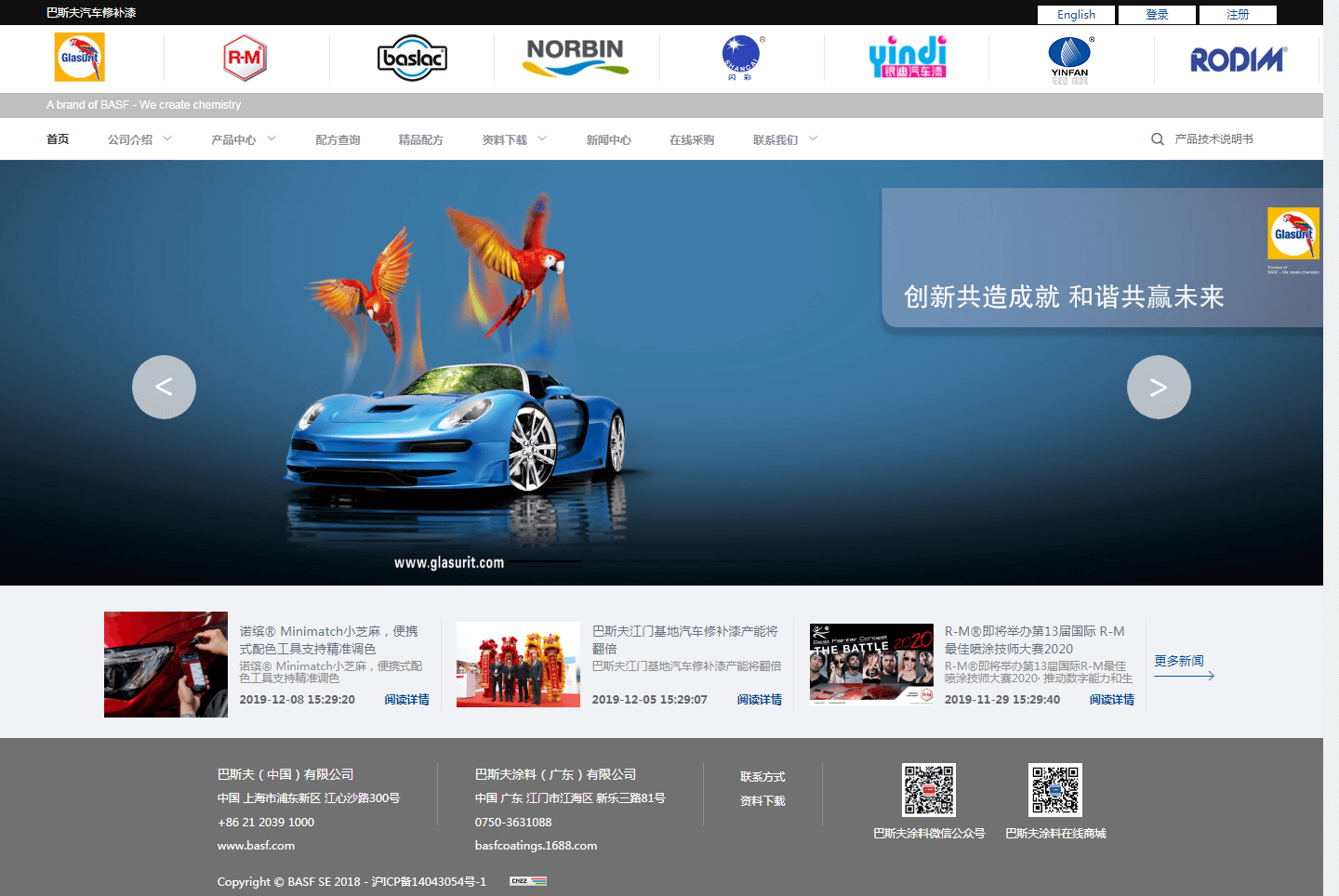Image resolution: width=1339 pixels, height=896 pixels.
Task: Click the RODIM brand logo
Action: tap(1238, 60)
